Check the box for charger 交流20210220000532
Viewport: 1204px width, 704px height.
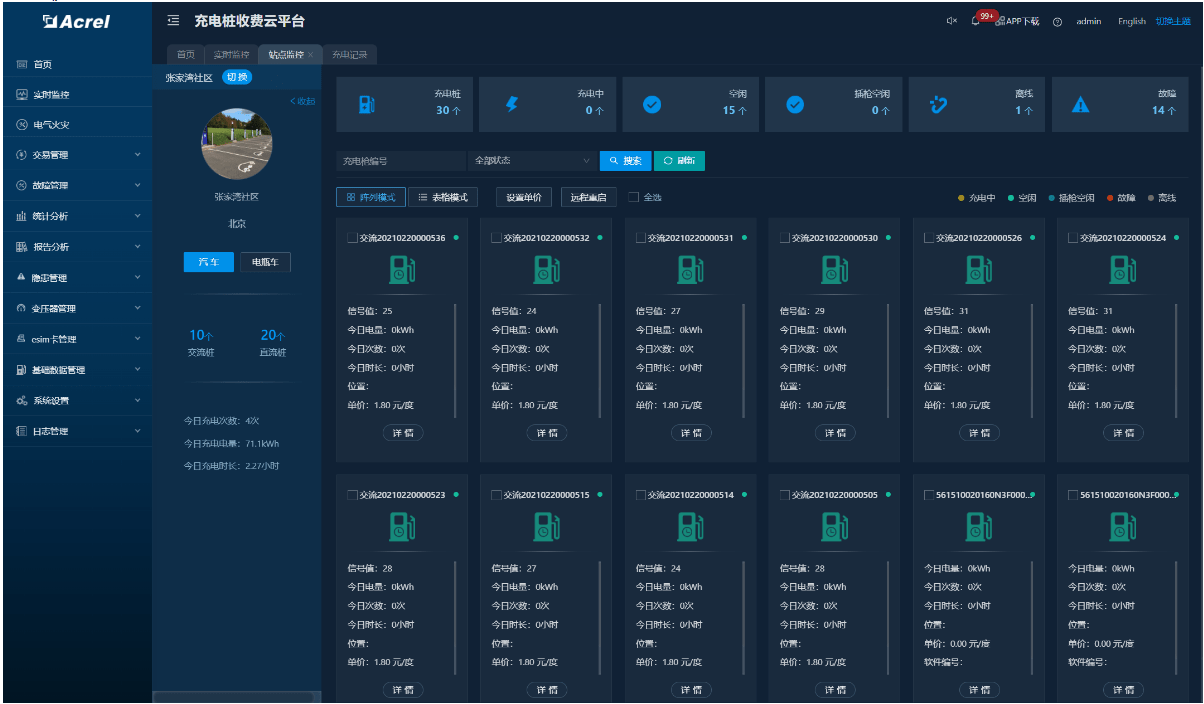point(496,238)
